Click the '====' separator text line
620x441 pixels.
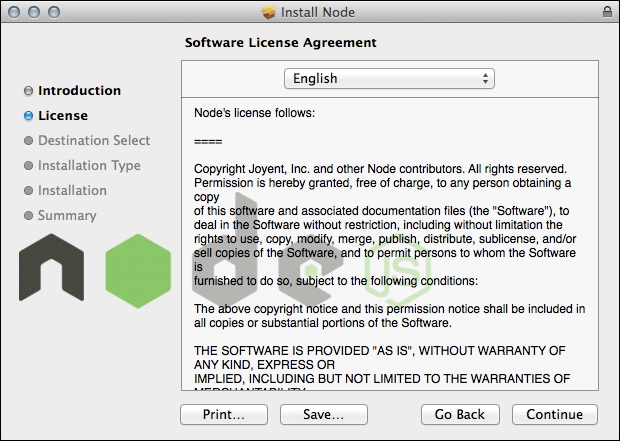208,141
